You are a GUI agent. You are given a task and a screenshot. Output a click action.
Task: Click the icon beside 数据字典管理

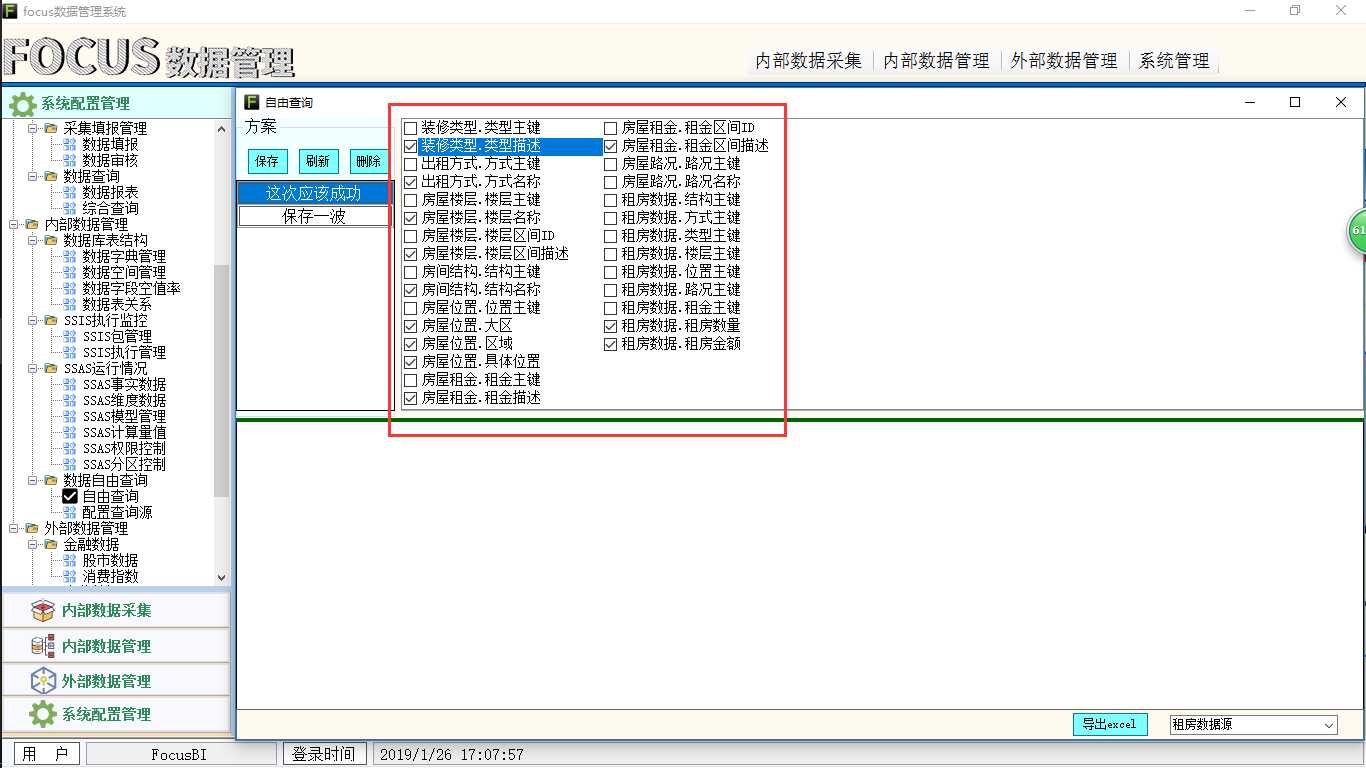(70, 256)
